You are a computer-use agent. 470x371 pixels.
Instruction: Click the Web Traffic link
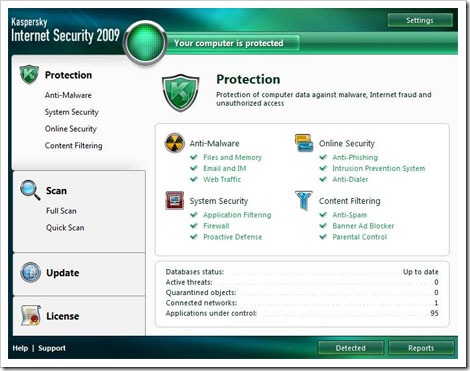222,179
